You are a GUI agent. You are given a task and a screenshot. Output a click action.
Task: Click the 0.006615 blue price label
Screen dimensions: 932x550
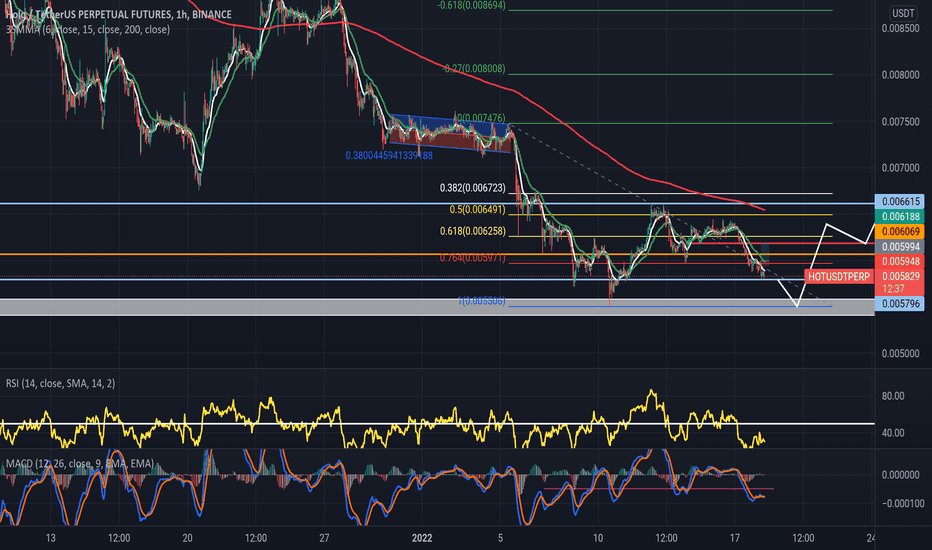coord(899,201)
